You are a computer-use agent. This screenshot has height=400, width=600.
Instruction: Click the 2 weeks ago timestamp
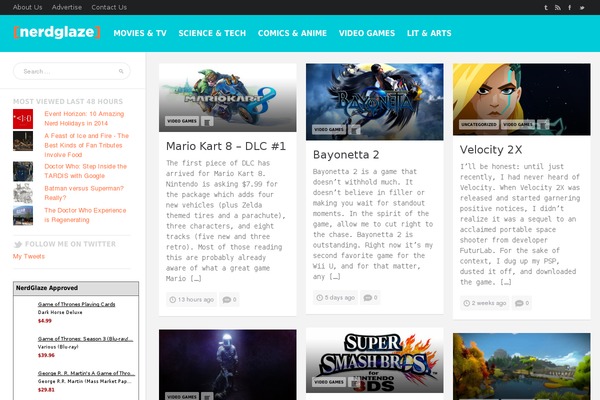coord(489,303)
